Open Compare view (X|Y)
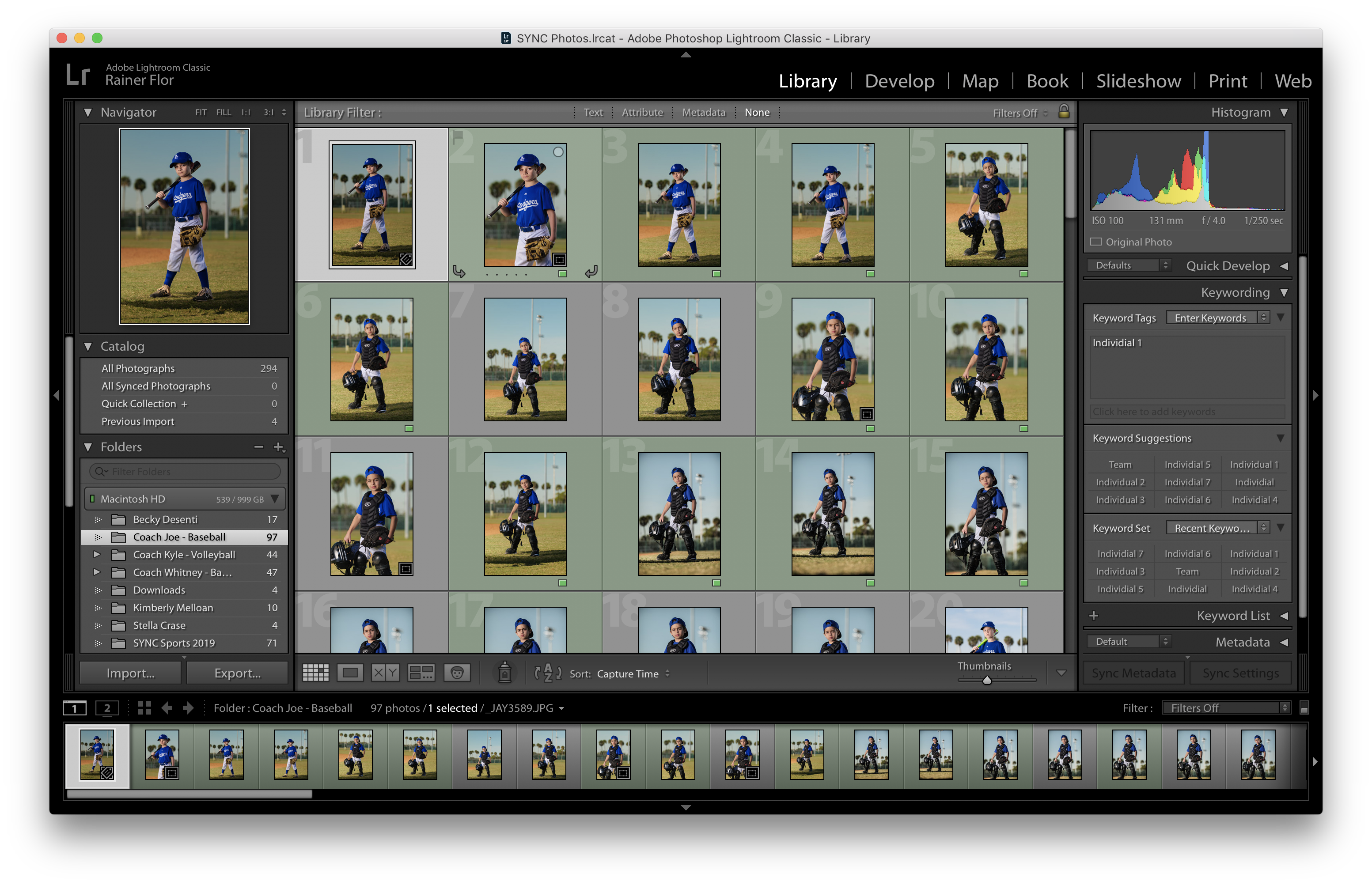Screen dimensions: 1372x885 [385, 673]
